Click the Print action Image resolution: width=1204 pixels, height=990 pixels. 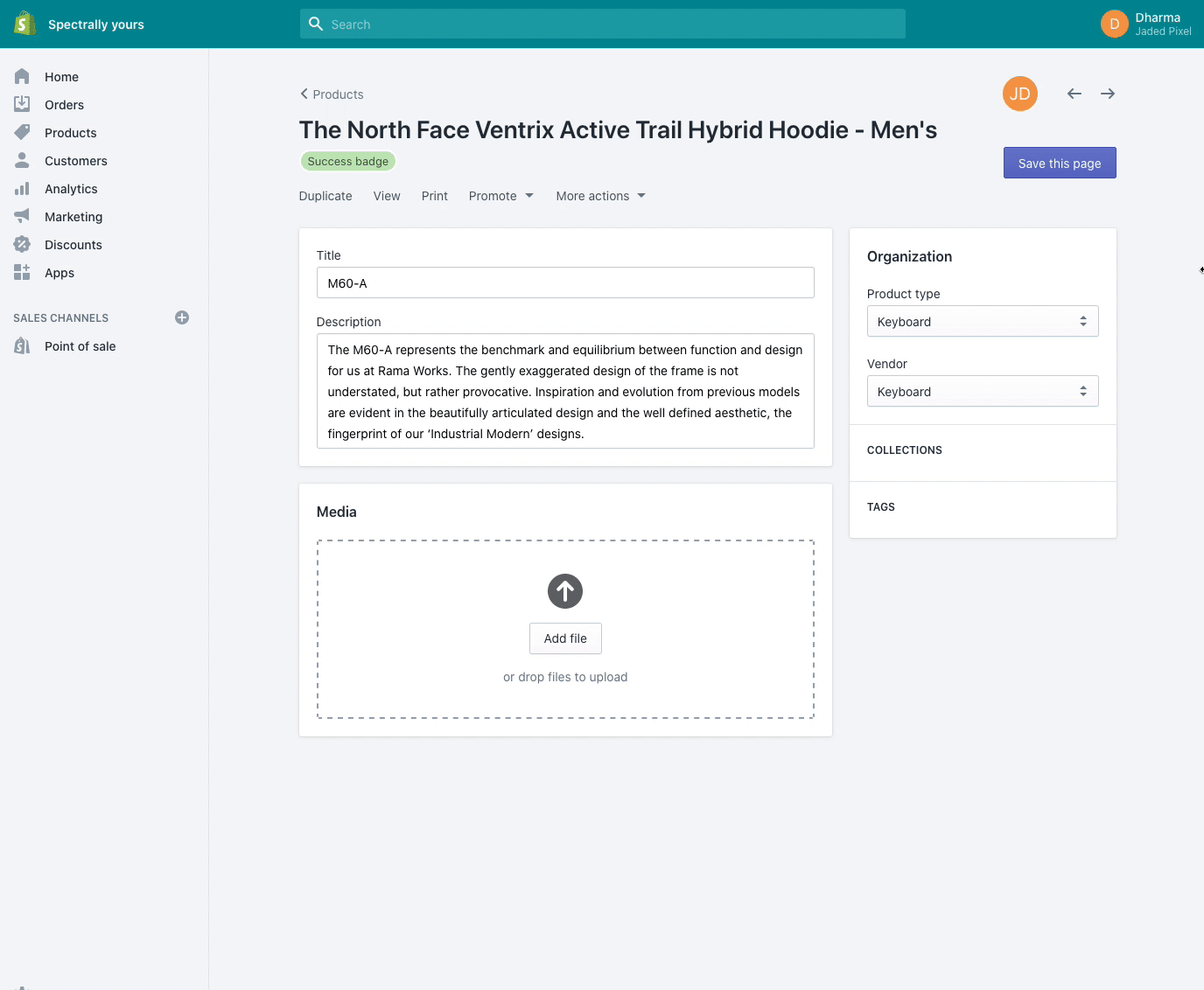[x=434, y=196]
